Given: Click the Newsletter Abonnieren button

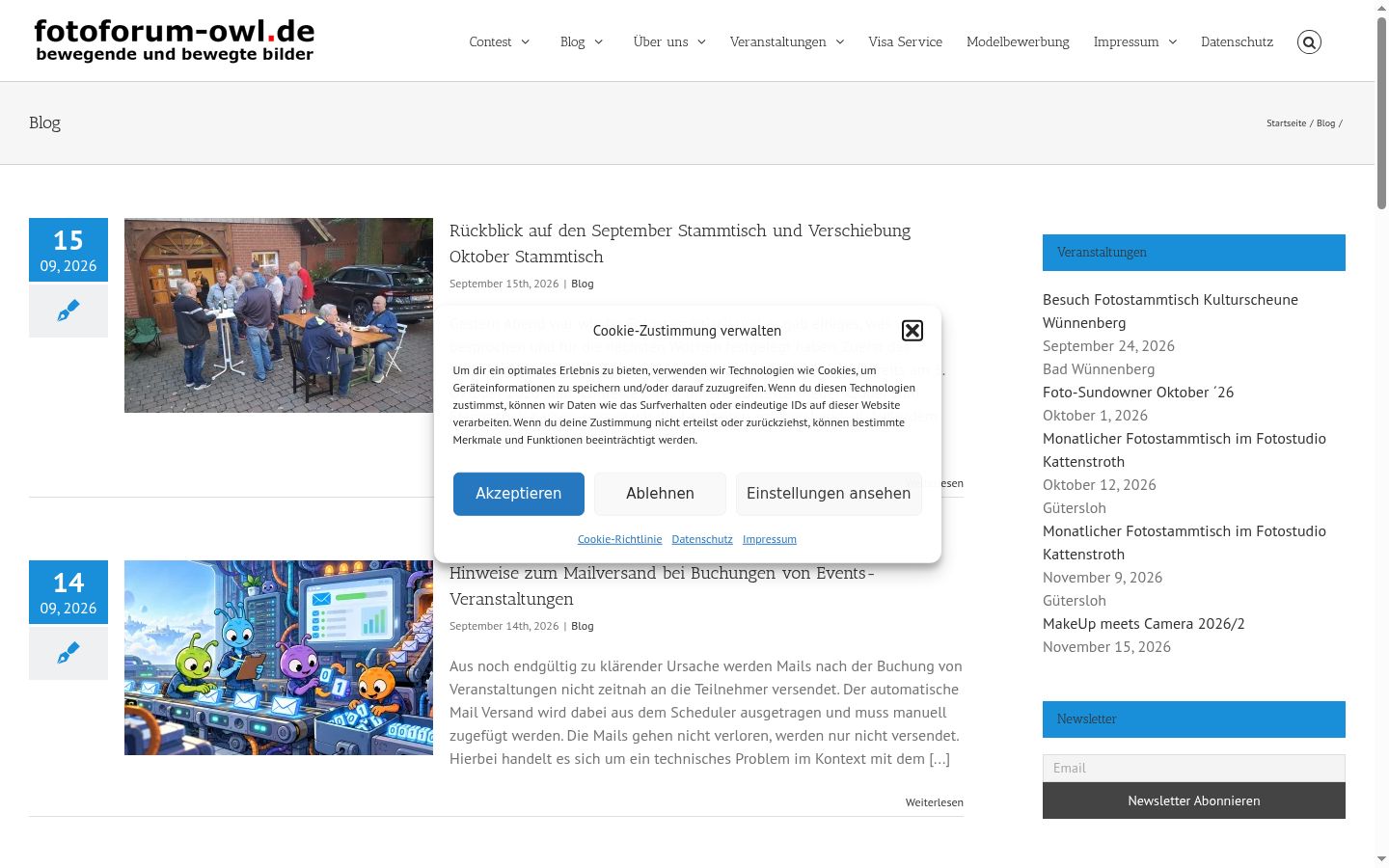Looking at the screenshot, I should (1194, 800).
